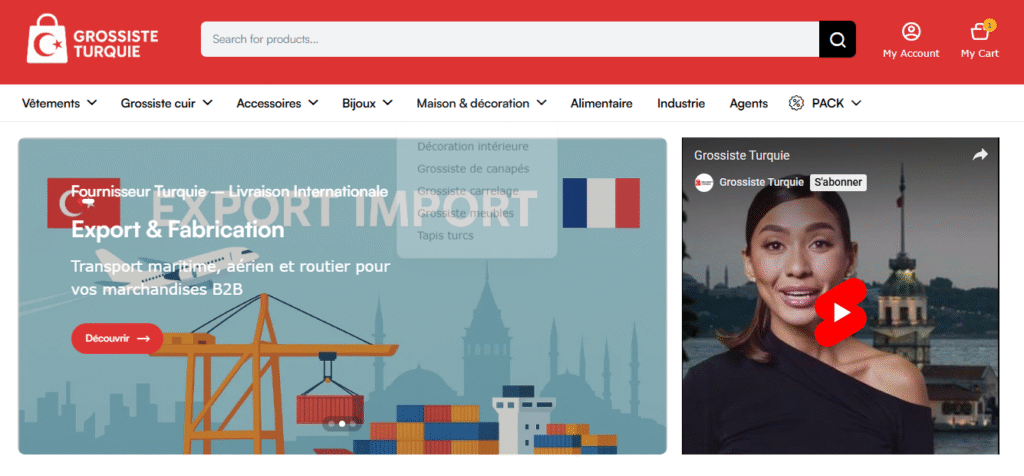
Task: Go to the Alimentaire page
Action: [x=601, y=103]
